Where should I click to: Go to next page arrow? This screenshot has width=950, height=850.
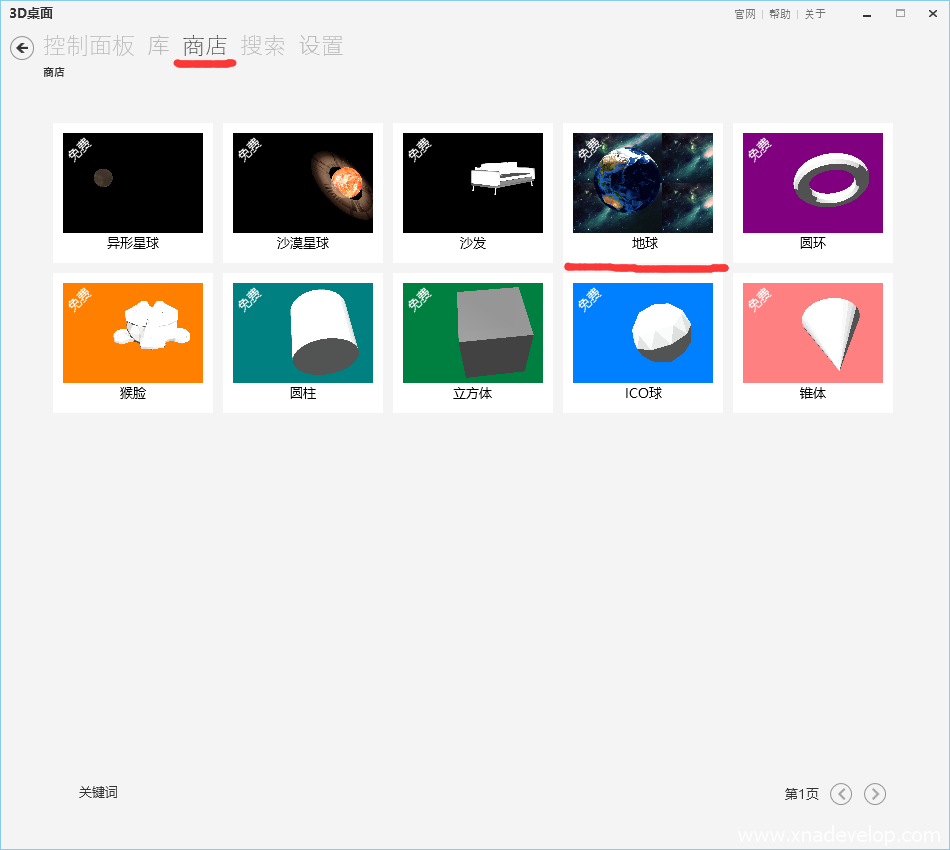coord(875,794)
